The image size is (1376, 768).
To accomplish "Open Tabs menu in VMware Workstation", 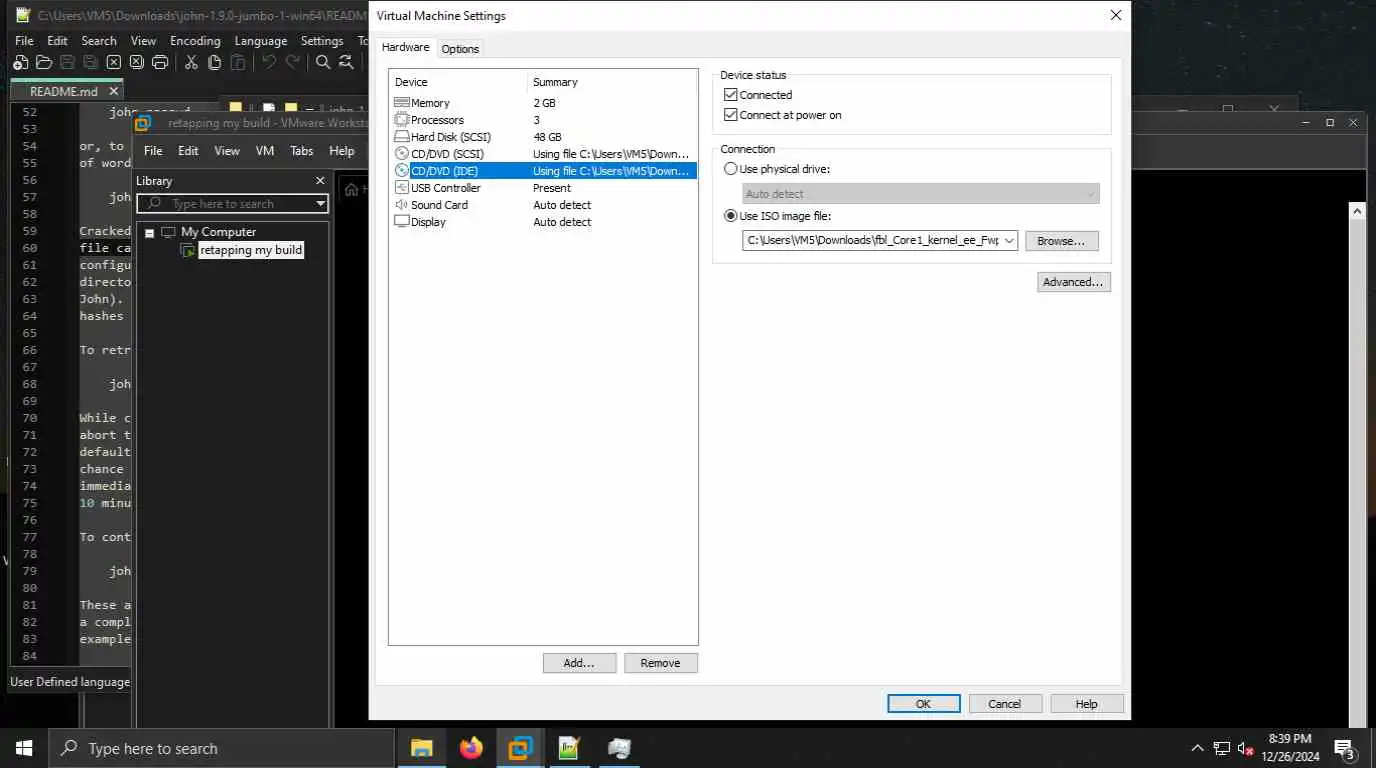I will point(302,151).
